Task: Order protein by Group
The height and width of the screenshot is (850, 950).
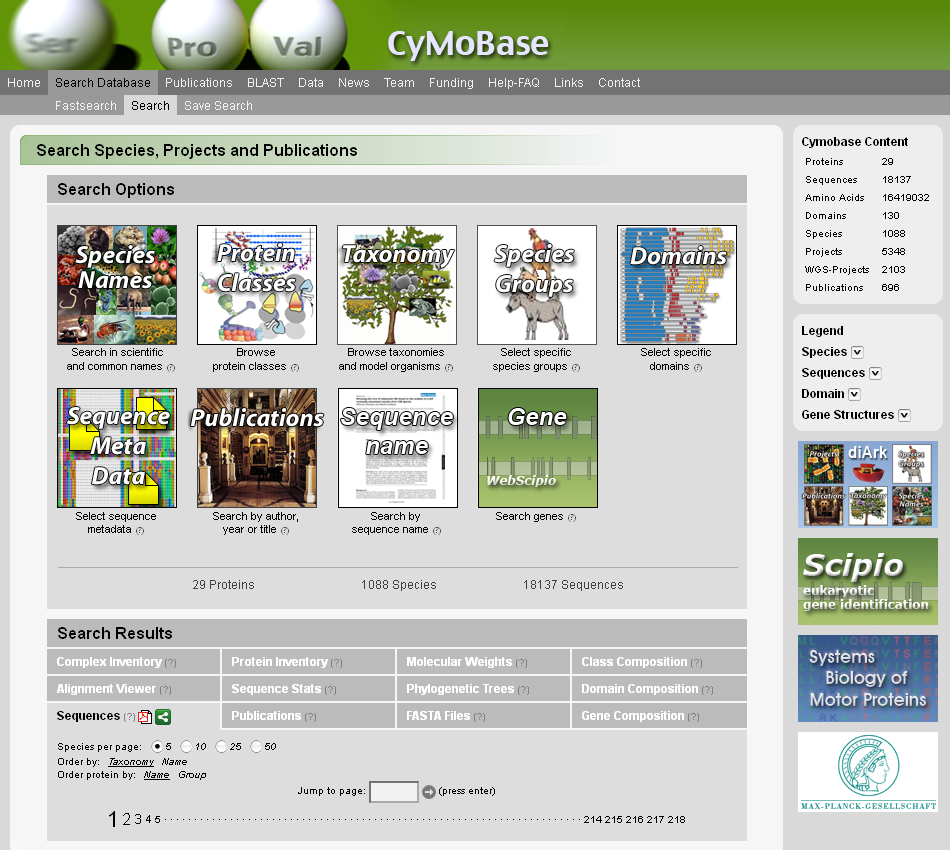Action: (x=192, y=775)
